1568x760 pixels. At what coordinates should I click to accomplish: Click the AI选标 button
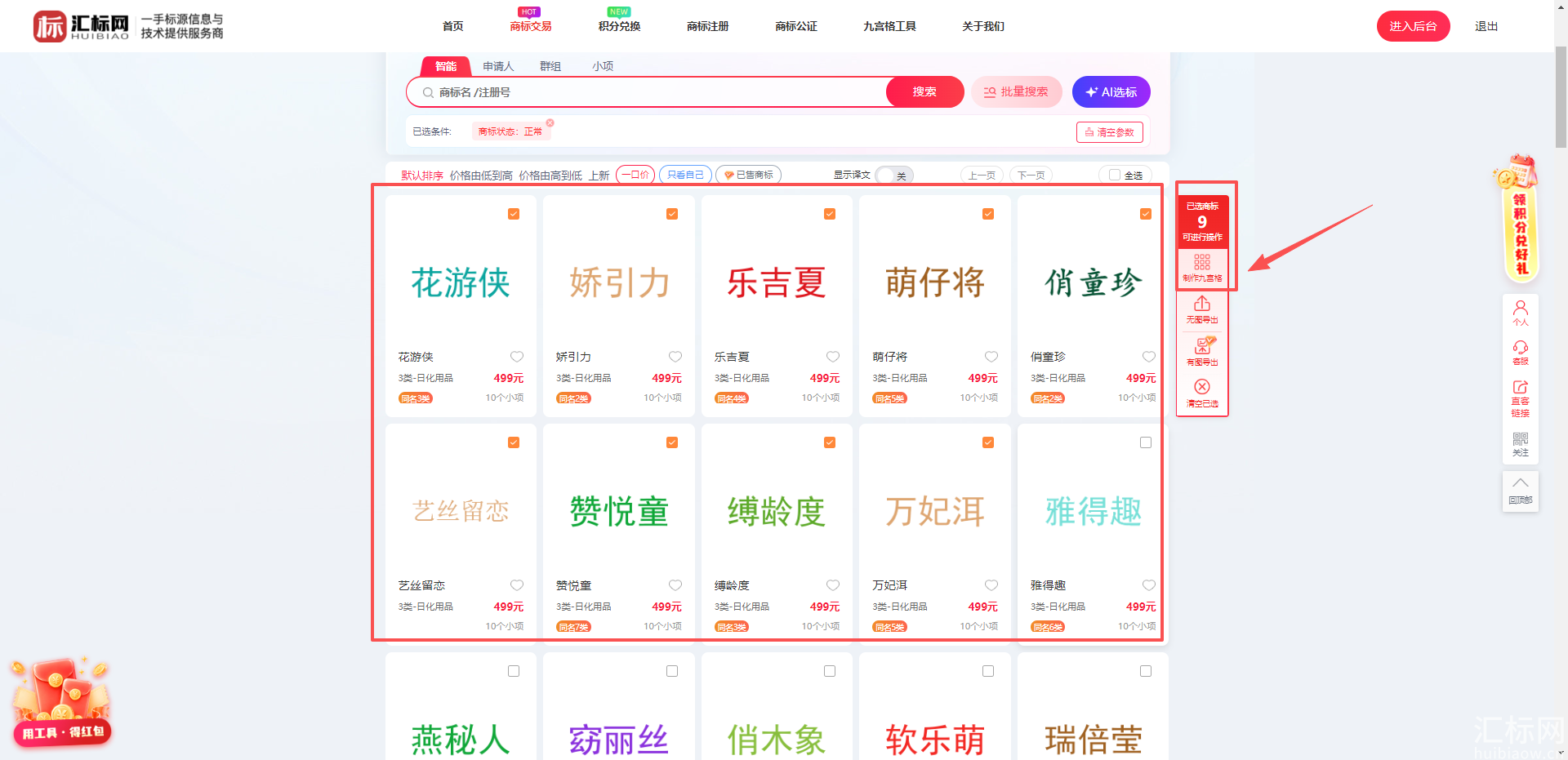point(1111,92)
